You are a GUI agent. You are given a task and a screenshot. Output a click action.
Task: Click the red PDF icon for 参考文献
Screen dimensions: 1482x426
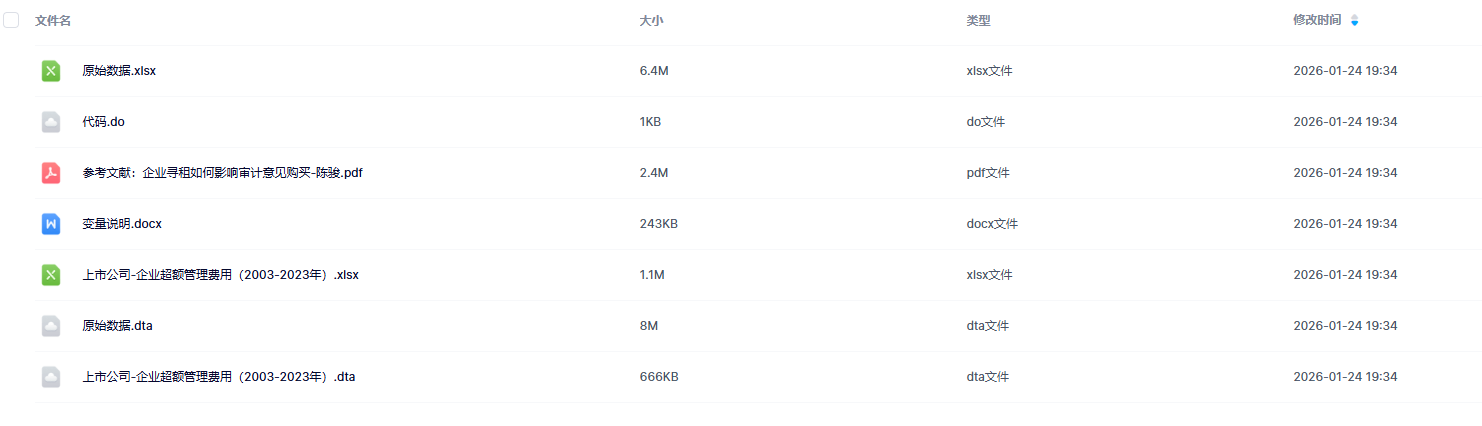click(x=51, y=173)
